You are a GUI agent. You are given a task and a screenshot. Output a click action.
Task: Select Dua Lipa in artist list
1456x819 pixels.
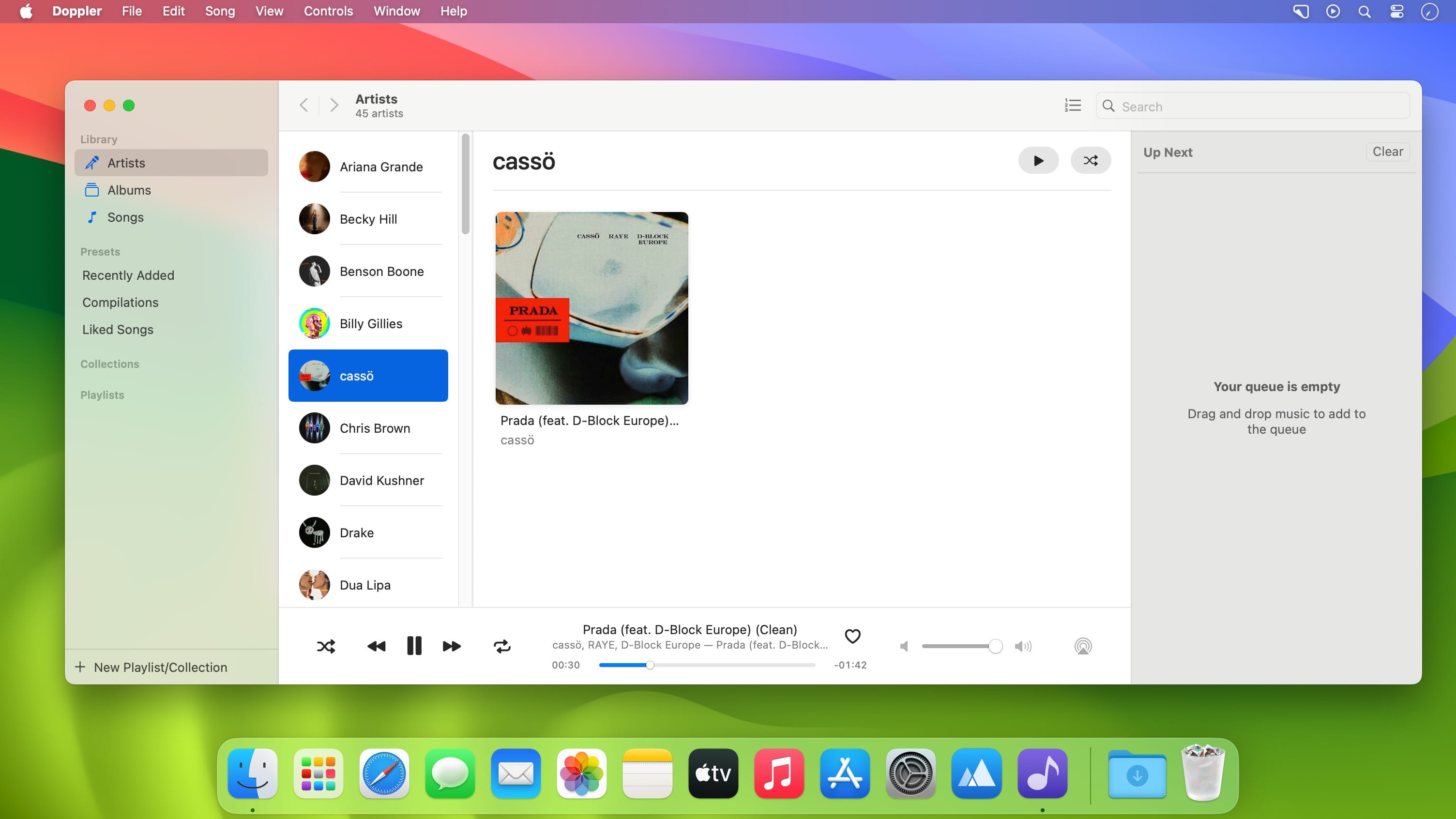click(368, 585)
